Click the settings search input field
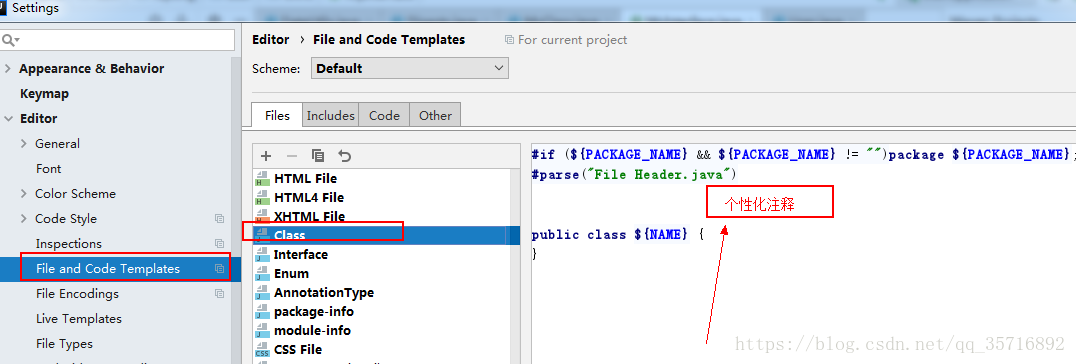This screenshot has height=364, width=1076. 118,41
